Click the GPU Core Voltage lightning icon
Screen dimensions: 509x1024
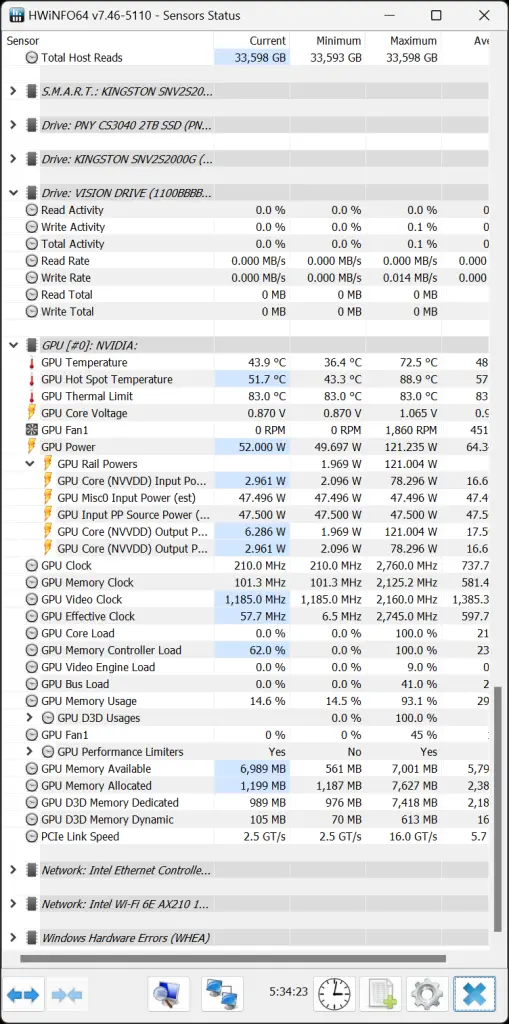(x=31, y=413)
